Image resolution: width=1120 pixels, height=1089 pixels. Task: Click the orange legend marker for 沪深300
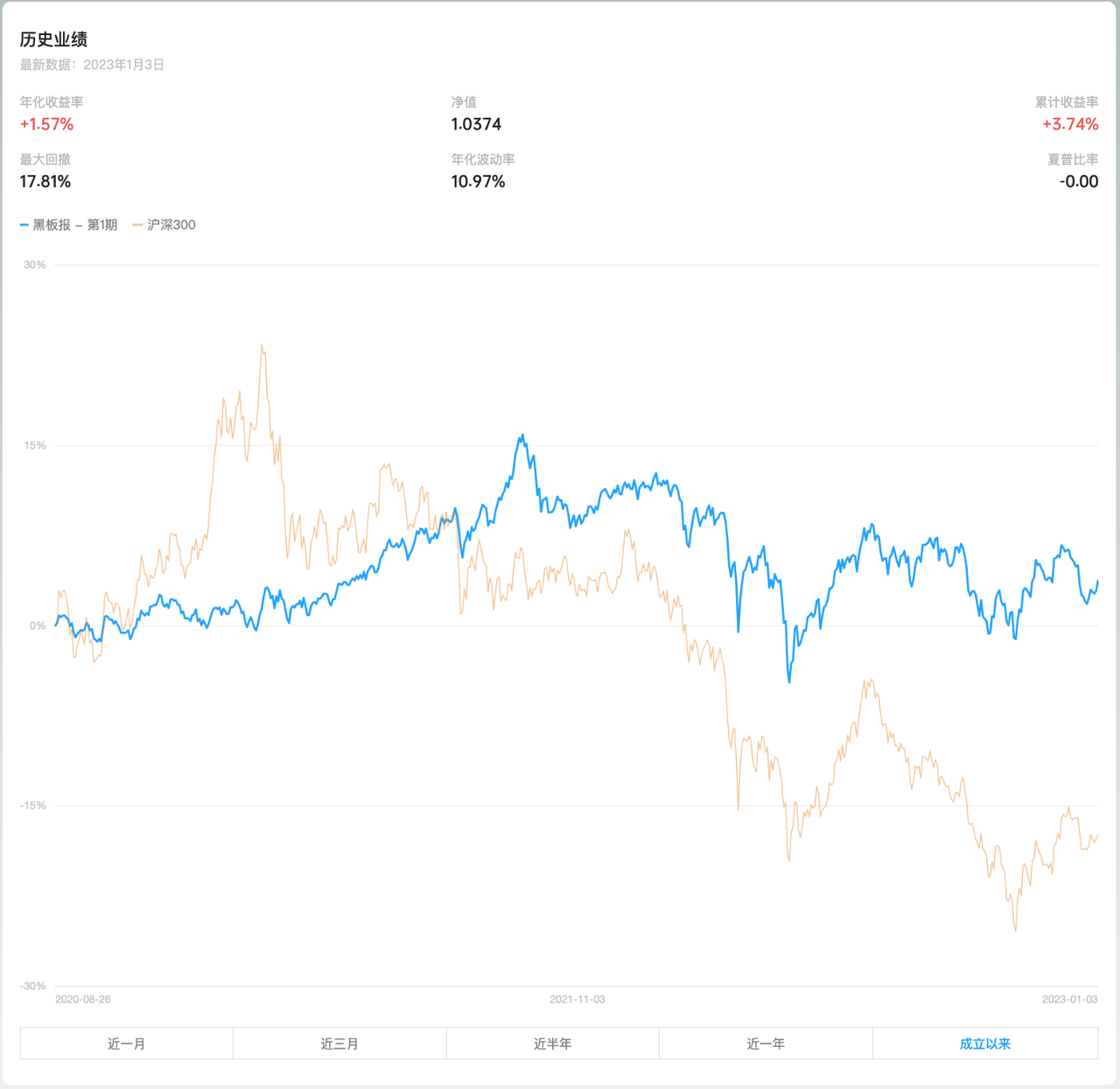pyautogui.click(x=137, y=225)
